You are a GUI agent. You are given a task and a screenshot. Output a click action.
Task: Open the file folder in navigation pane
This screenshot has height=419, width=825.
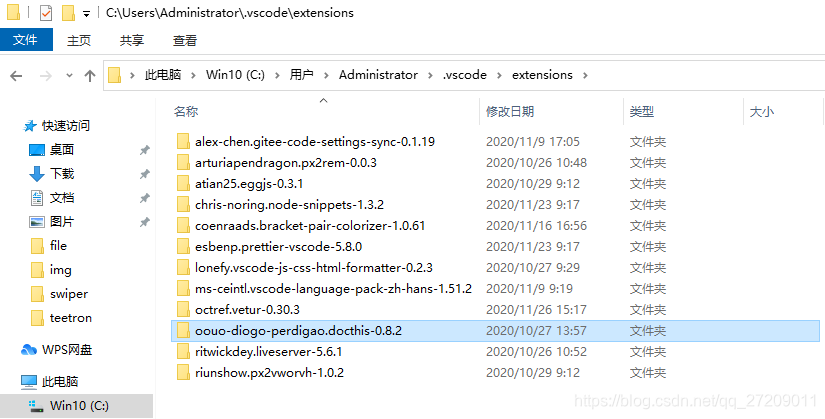[58, 246]
